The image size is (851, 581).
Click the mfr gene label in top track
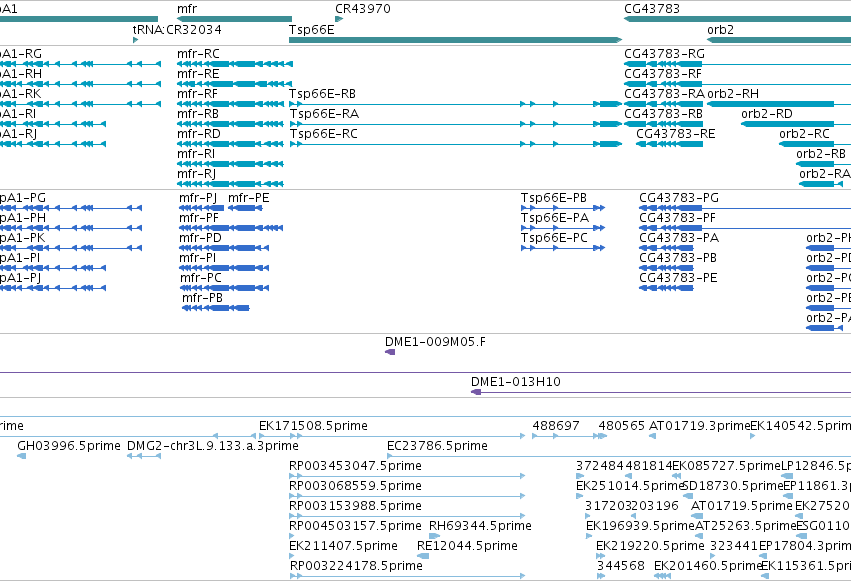pyautogui.click(x=187, y=9)
